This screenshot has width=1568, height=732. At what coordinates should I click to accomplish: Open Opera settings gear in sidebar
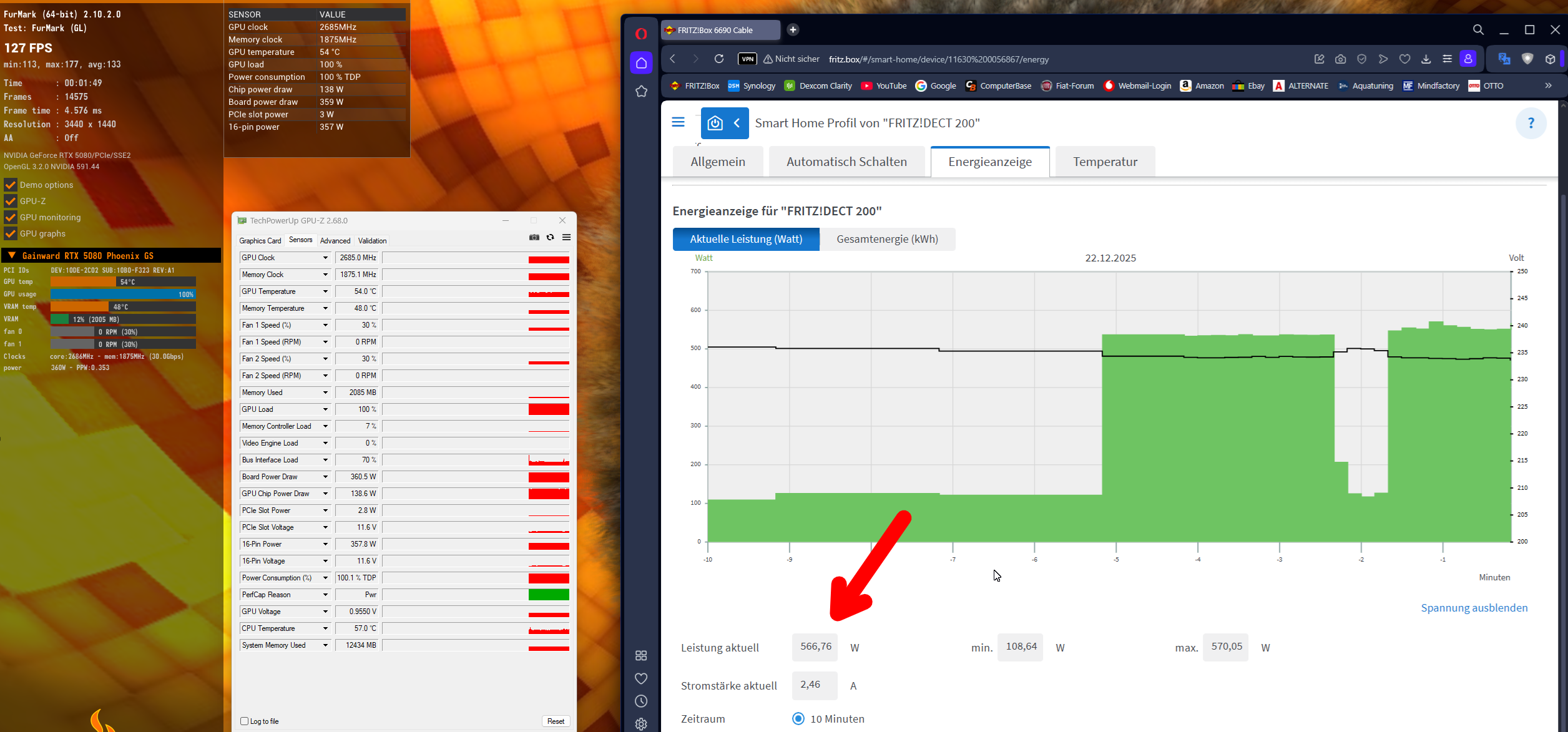[641, 724]
